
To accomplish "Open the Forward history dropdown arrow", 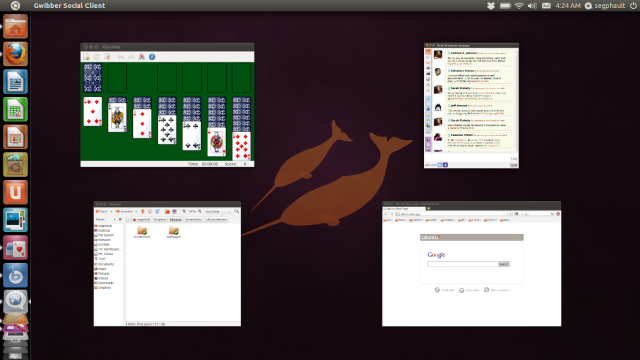I will coord(136,211).
